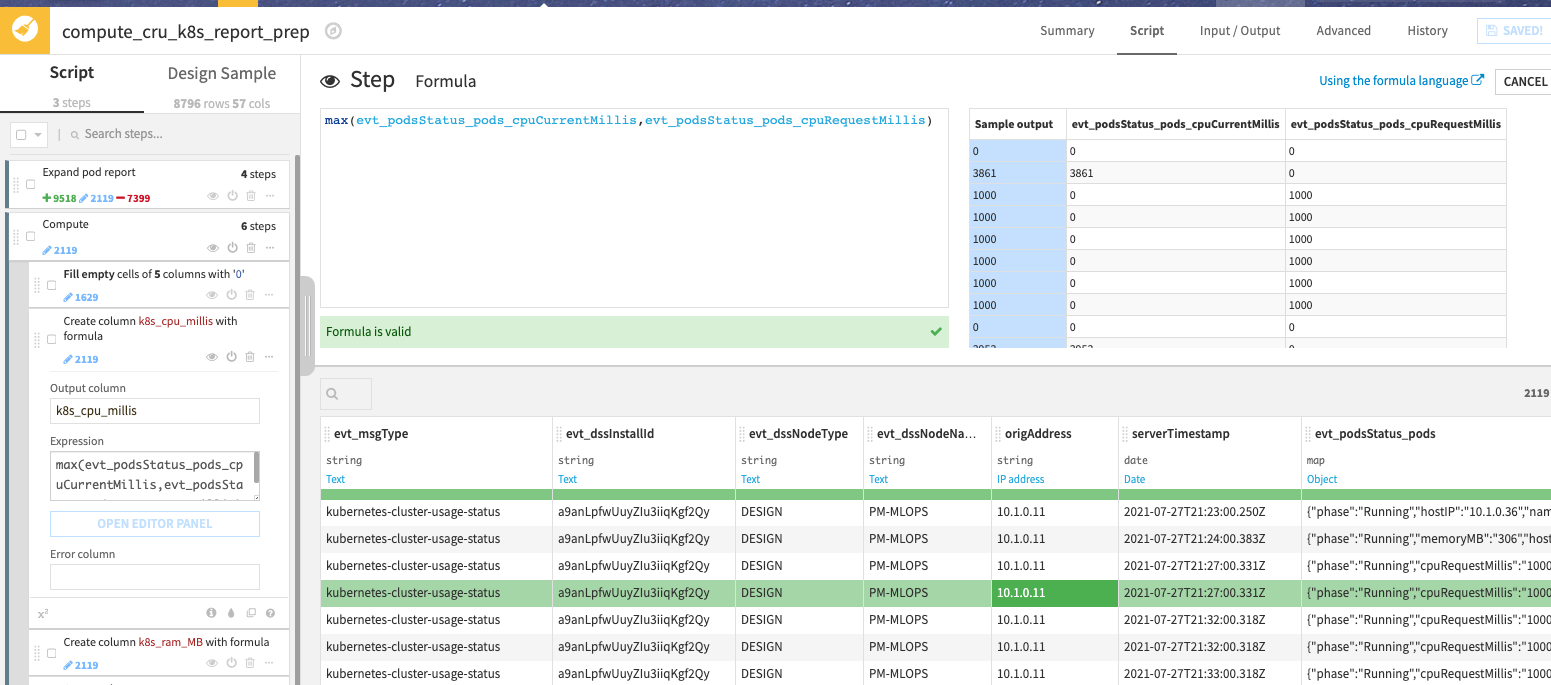Click the Dataiku prepare recipe broom icon
The height and width of the screenshot is (685, 1551).
(x=24, y=29)
